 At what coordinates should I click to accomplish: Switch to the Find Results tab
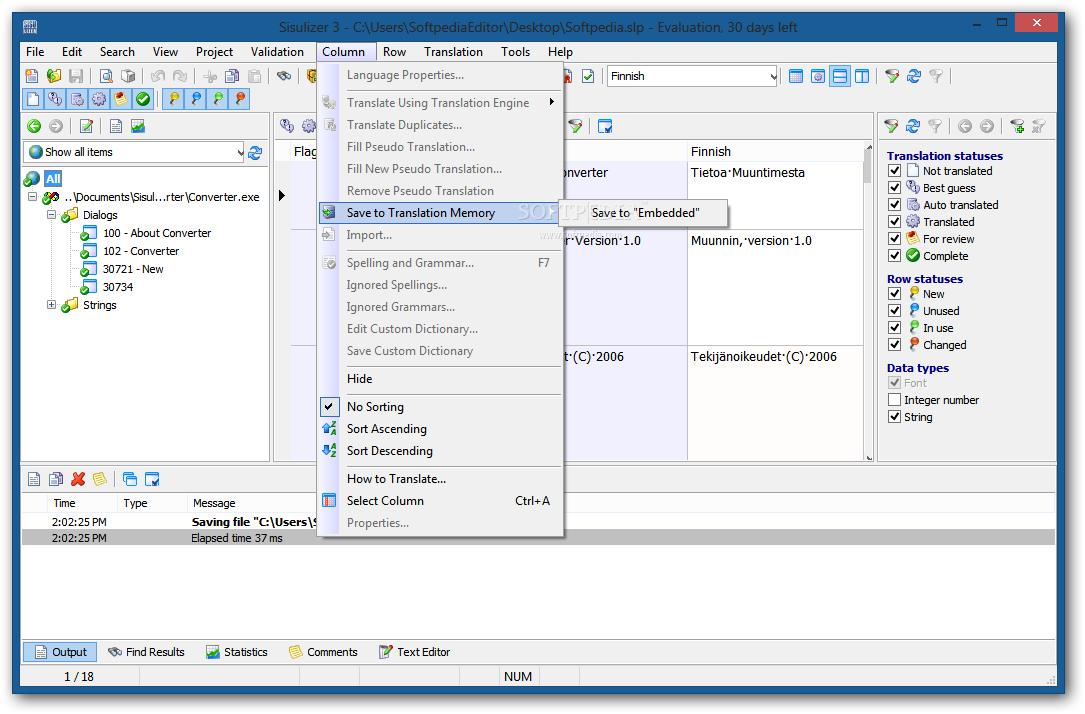[x=147, y=652]
